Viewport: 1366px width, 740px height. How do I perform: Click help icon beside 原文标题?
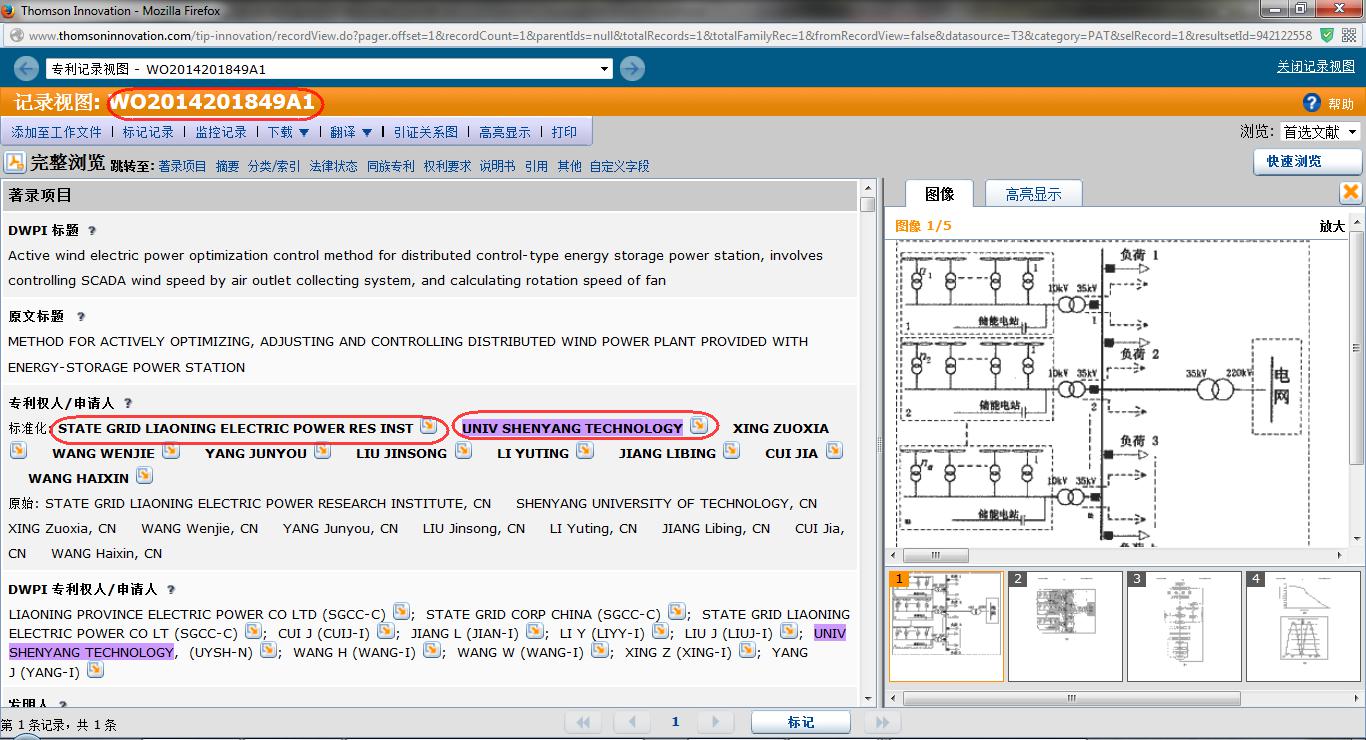pos(81,317)
